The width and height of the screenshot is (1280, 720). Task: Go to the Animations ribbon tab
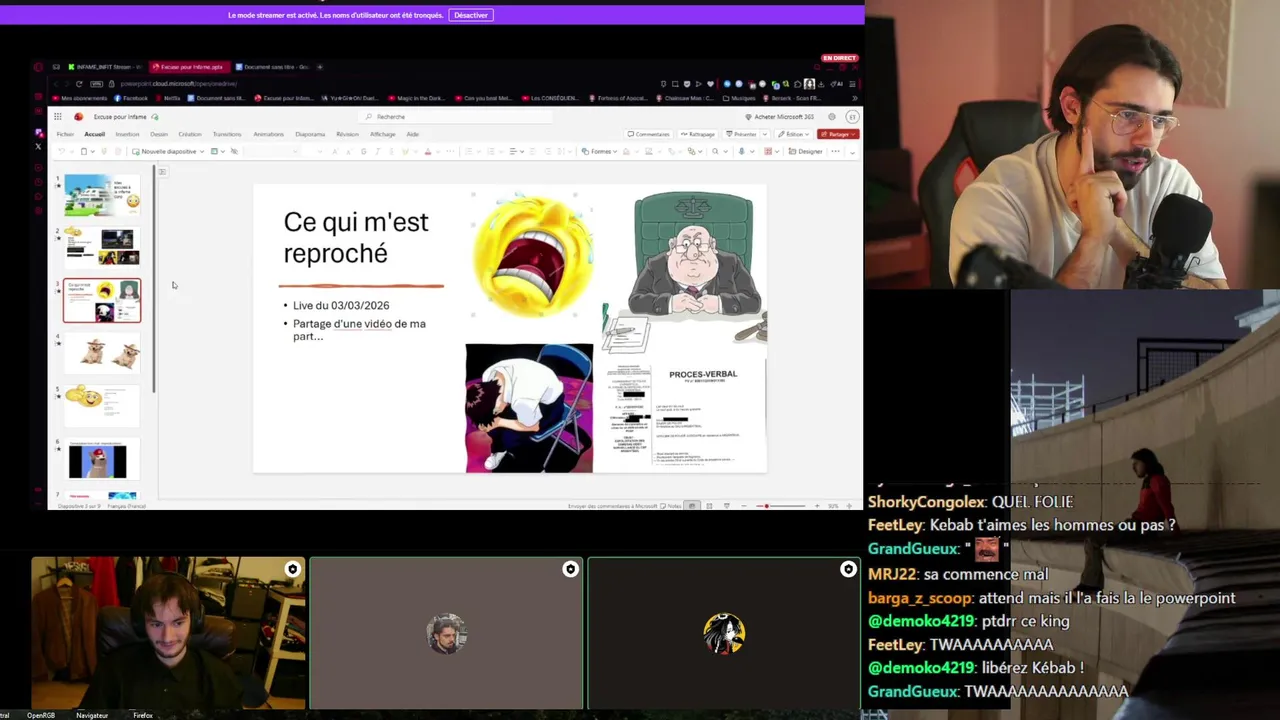click(x=268, y=134)
